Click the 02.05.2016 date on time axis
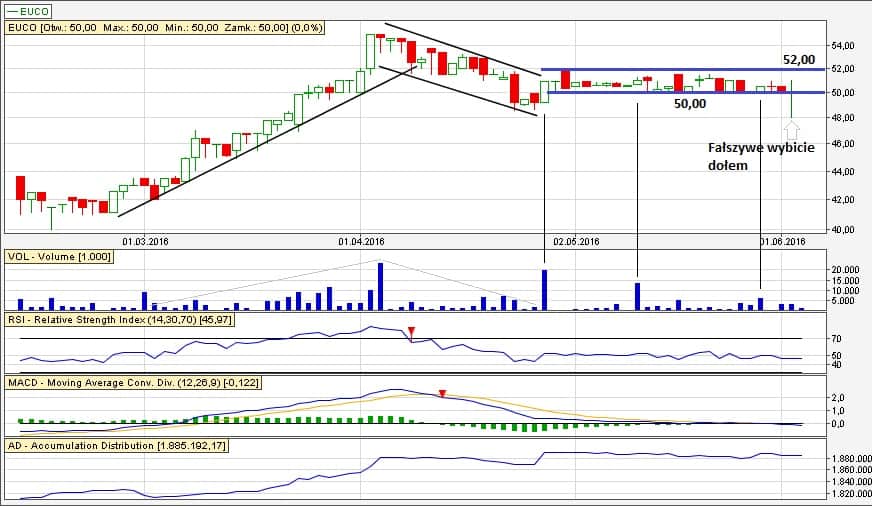 (x=576, y=241)
